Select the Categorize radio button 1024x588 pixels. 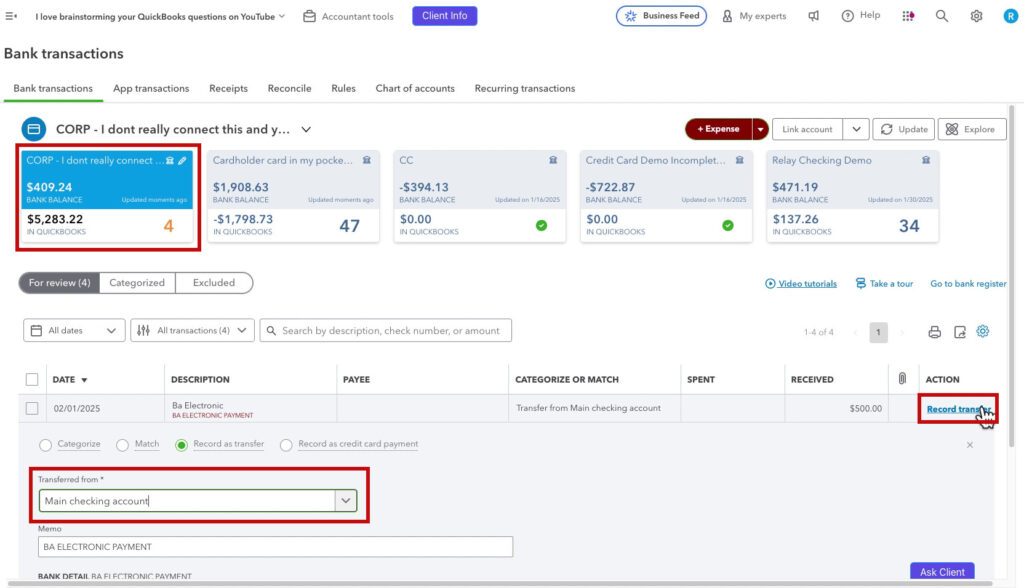click(43, 444)
